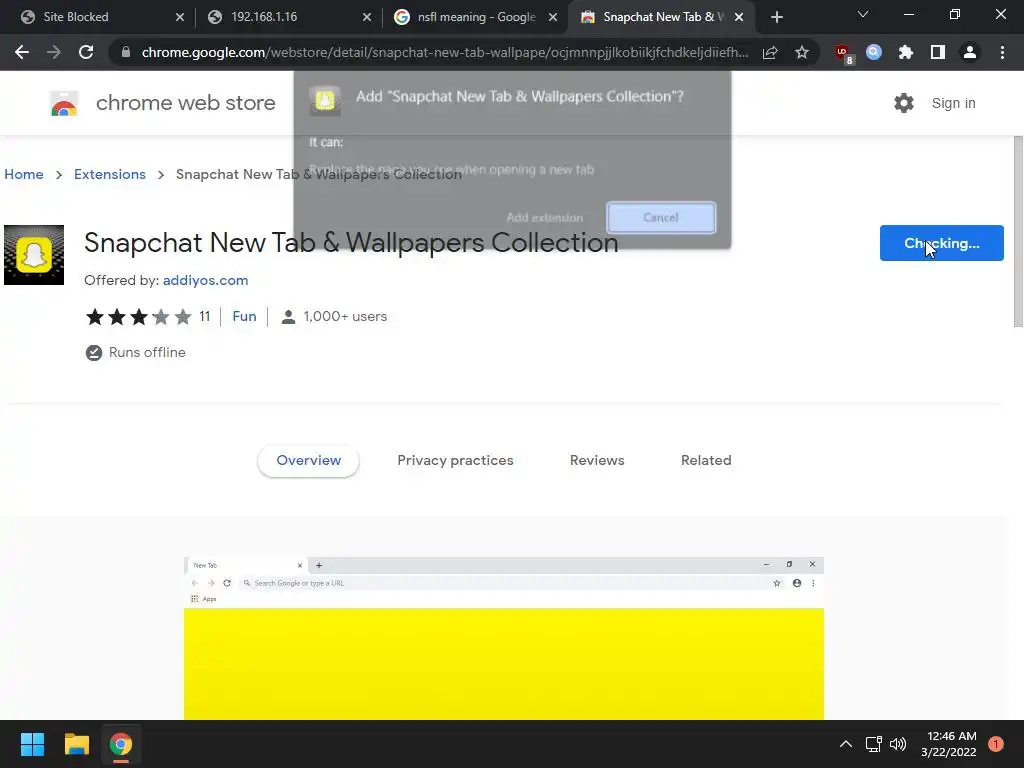The height and width of the screenshot is (768, 1024).
Task: Open the Extensions puzzle piece menu
Action: tap(906, 52)
